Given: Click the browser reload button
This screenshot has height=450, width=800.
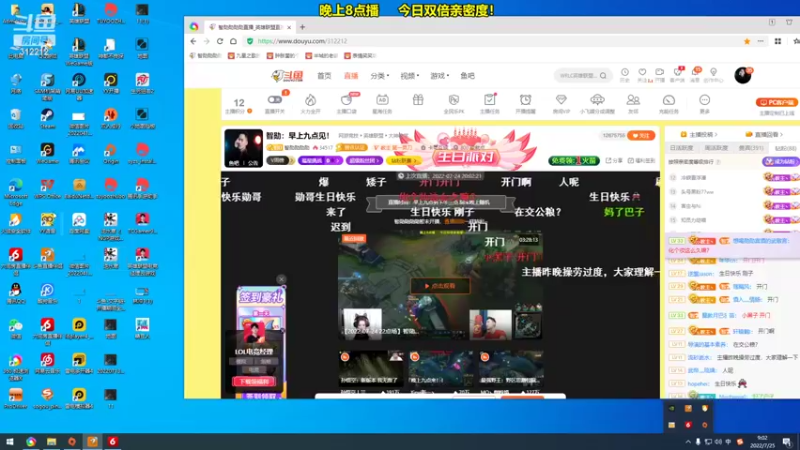Looking at the screenshot, I should point(220,41).
